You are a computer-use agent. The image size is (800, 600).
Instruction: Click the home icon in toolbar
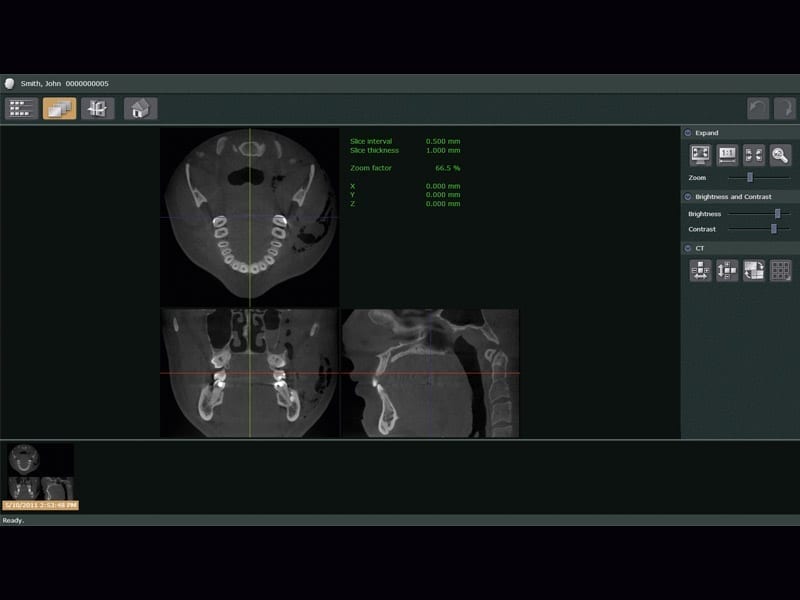point(140,109)
